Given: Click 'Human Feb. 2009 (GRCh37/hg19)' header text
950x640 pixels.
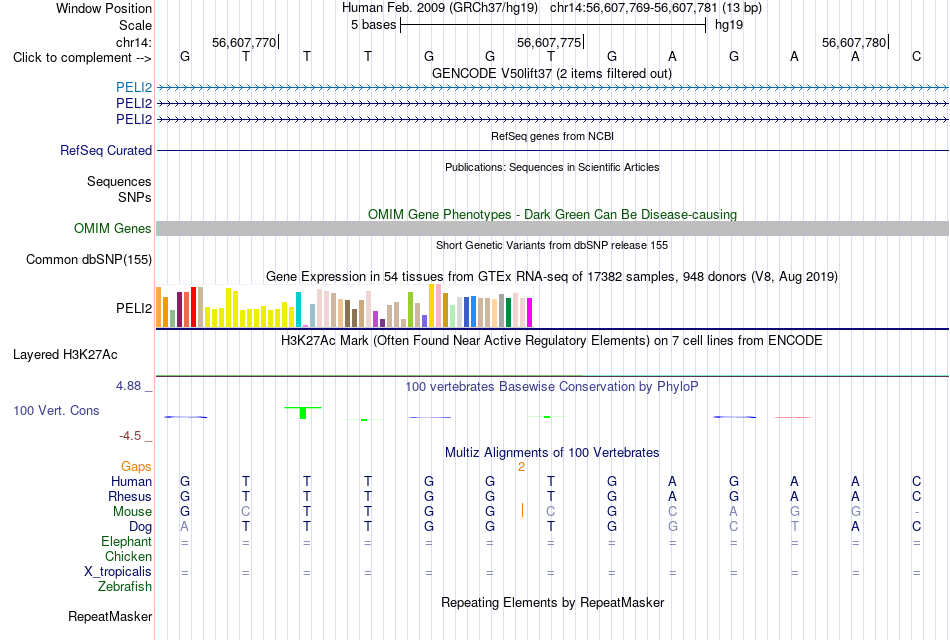Looking at the screenshot, I should coord(440,8).
